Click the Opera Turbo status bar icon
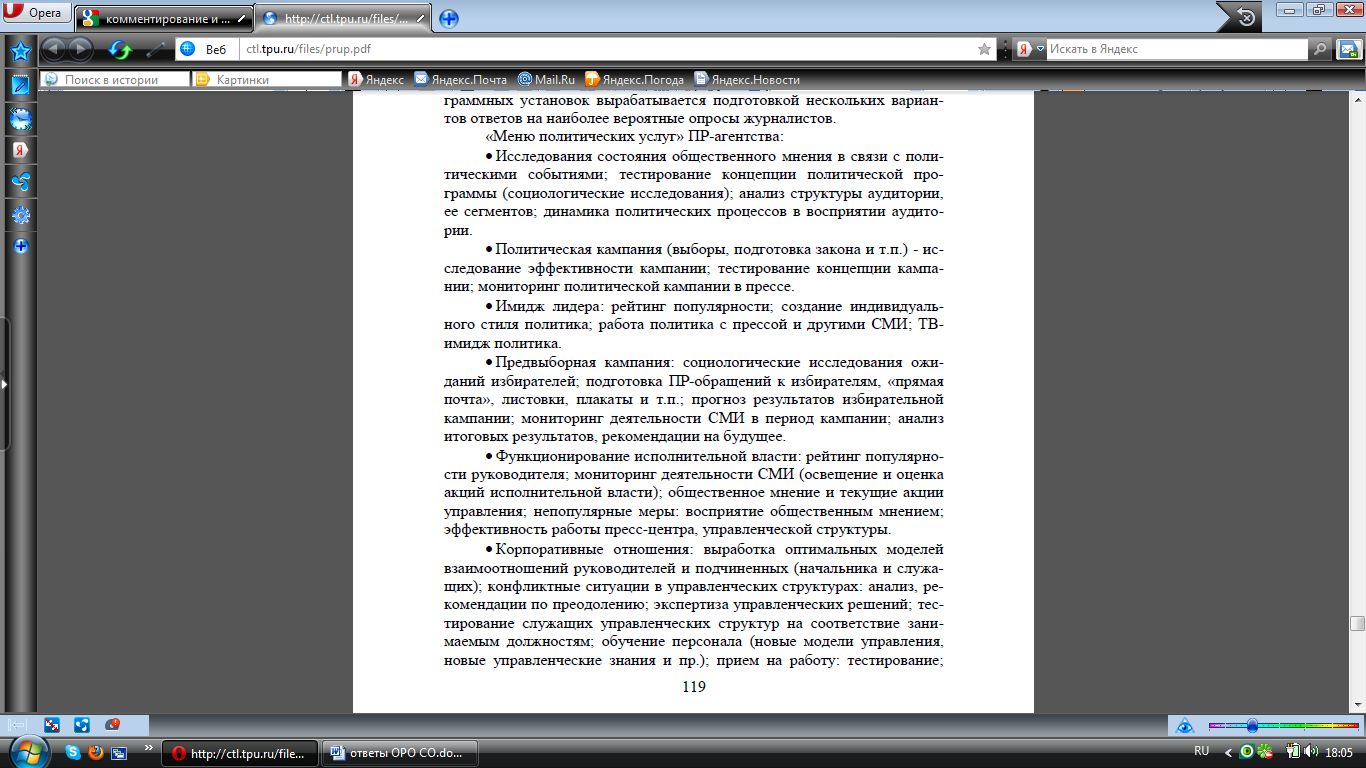 (x=112, y=725)
